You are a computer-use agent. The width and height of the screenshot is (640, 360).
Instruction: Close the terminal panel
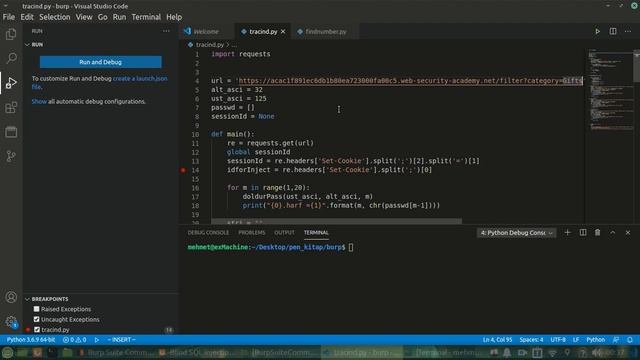[x=628, y=233]
